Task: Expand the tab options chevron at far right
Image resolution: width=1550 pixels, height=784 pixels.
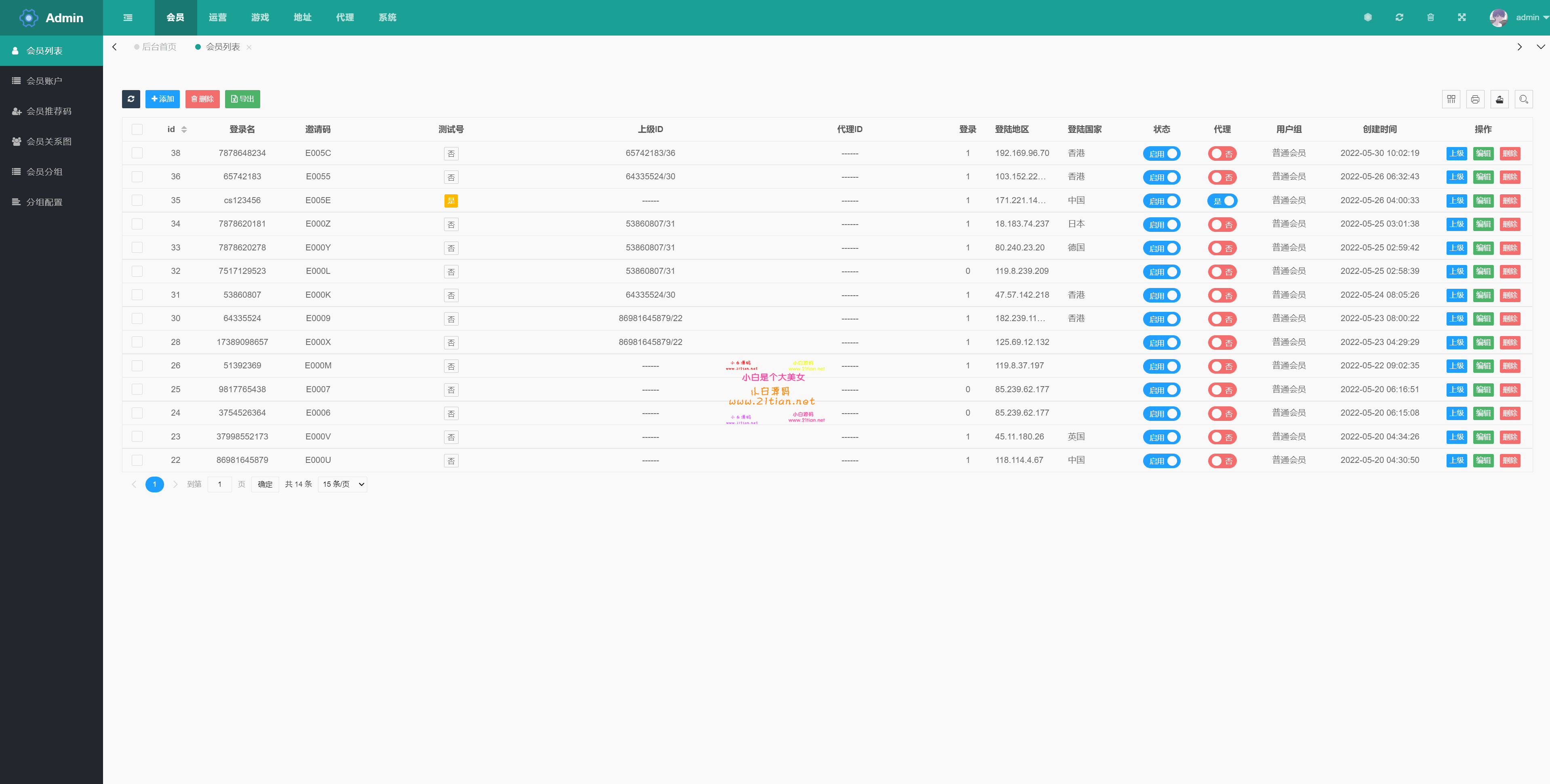Action: click(x=1540, y=47)
